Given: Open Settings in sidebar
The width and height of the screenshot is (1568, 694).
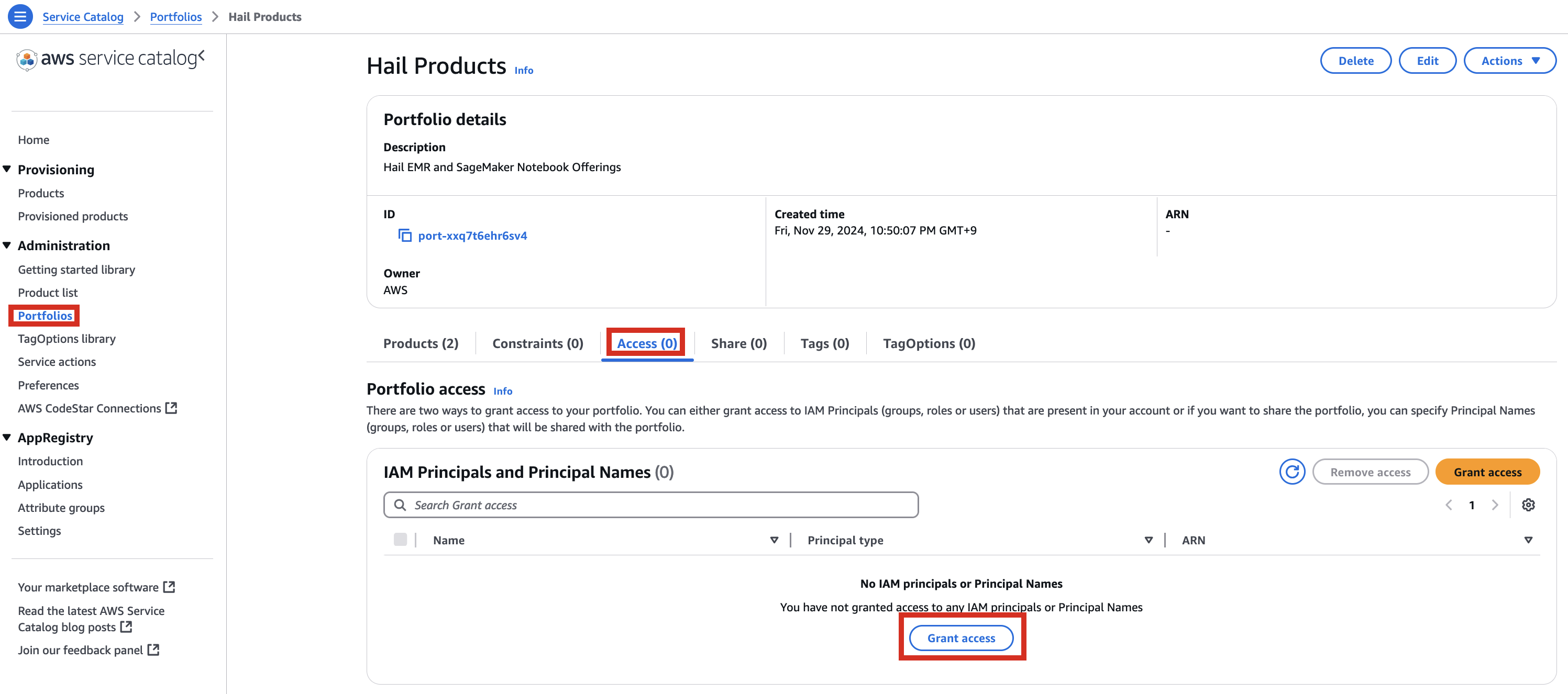Looking at the screenshot, I should coord(39,531).
